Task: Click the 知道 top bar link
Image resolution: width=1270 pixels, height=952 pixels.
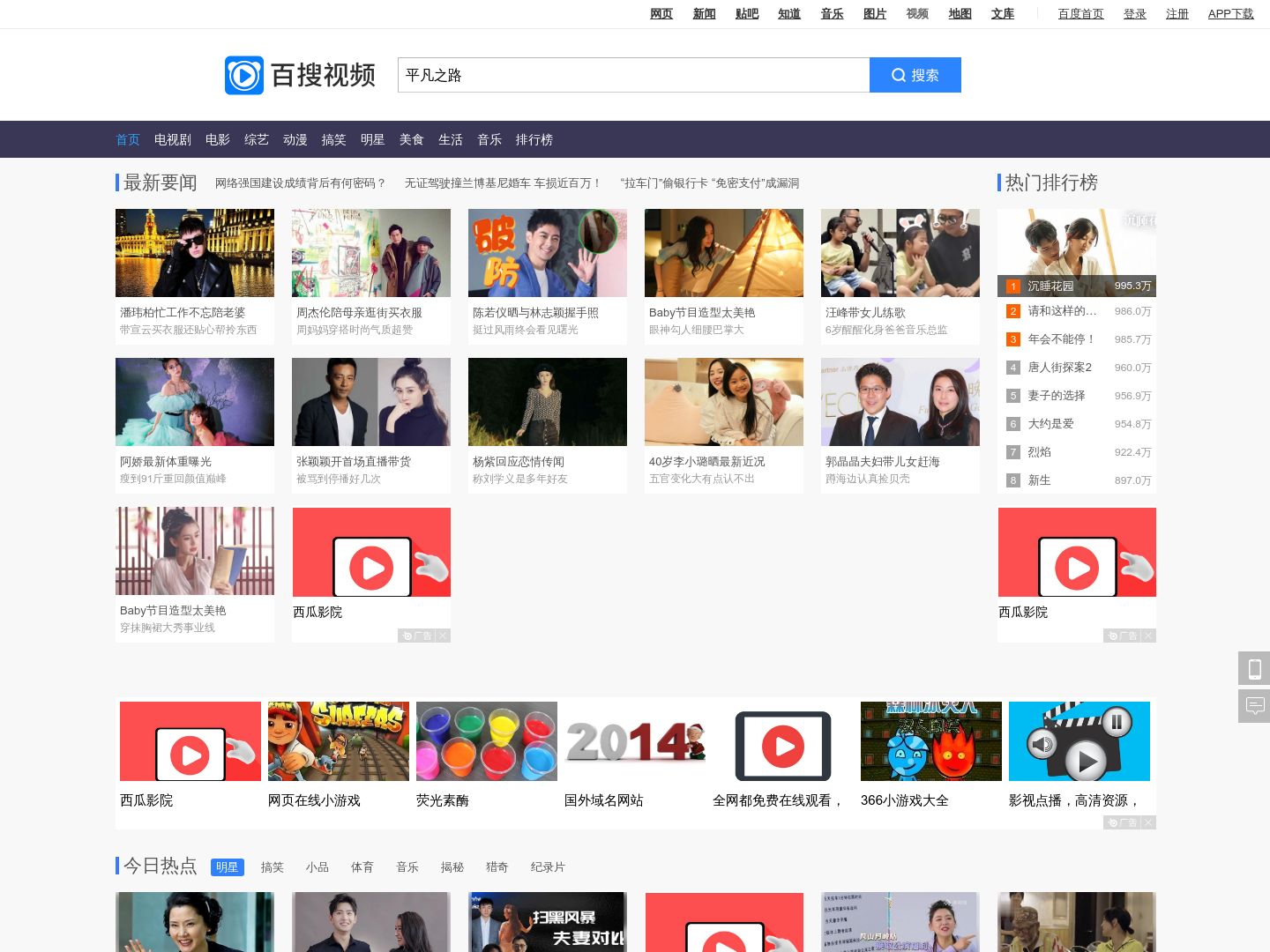Action: [789, 13]
